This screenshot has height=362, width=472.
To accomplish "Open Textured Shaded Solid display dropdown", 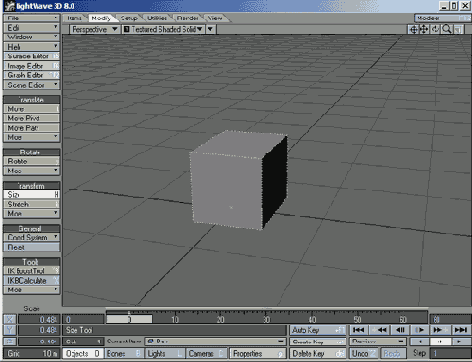I will point(163,29).
